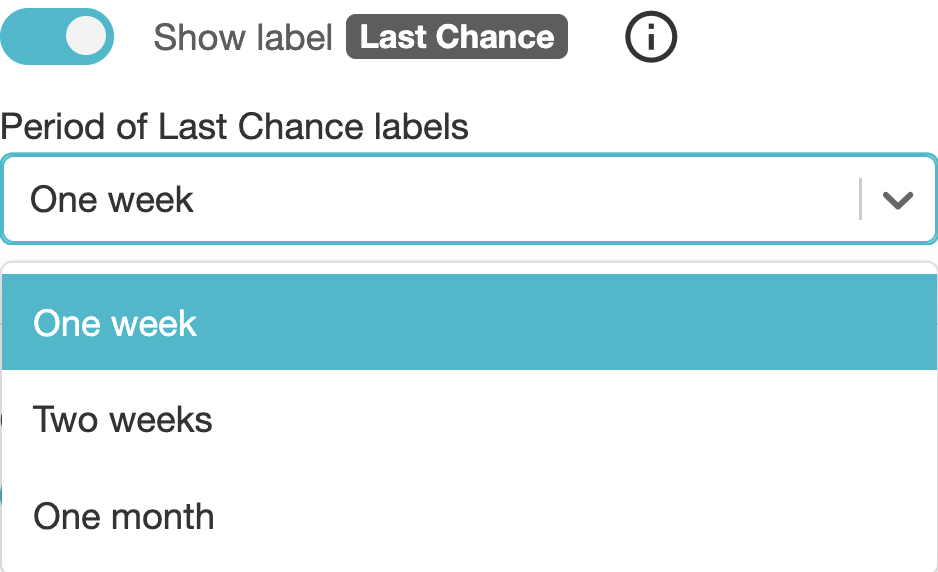Click the white strip above the highlighted "One week" option

[470, 269]
